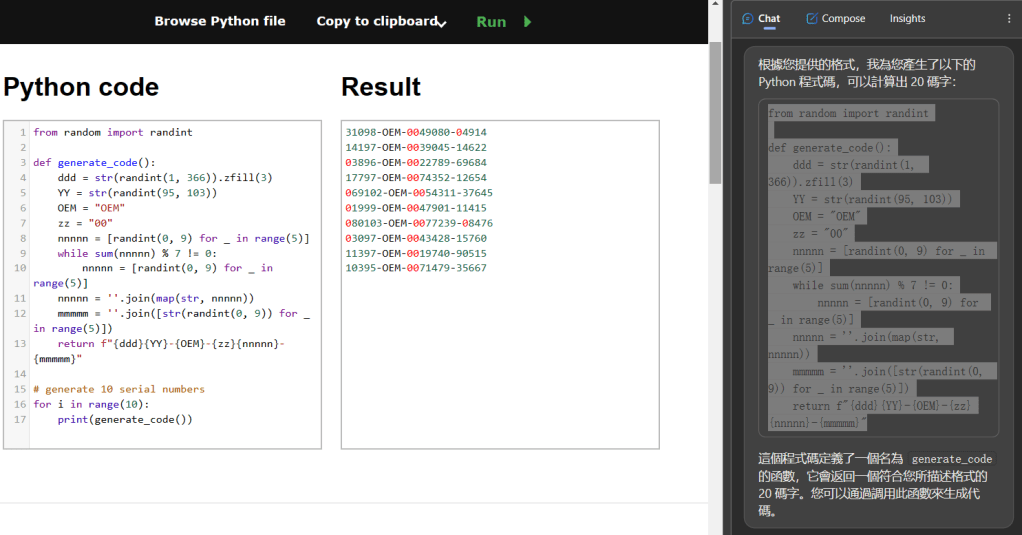Click the Compose pencil icon
This screenshot has height=535, width=1022.
tap(812, 18)
